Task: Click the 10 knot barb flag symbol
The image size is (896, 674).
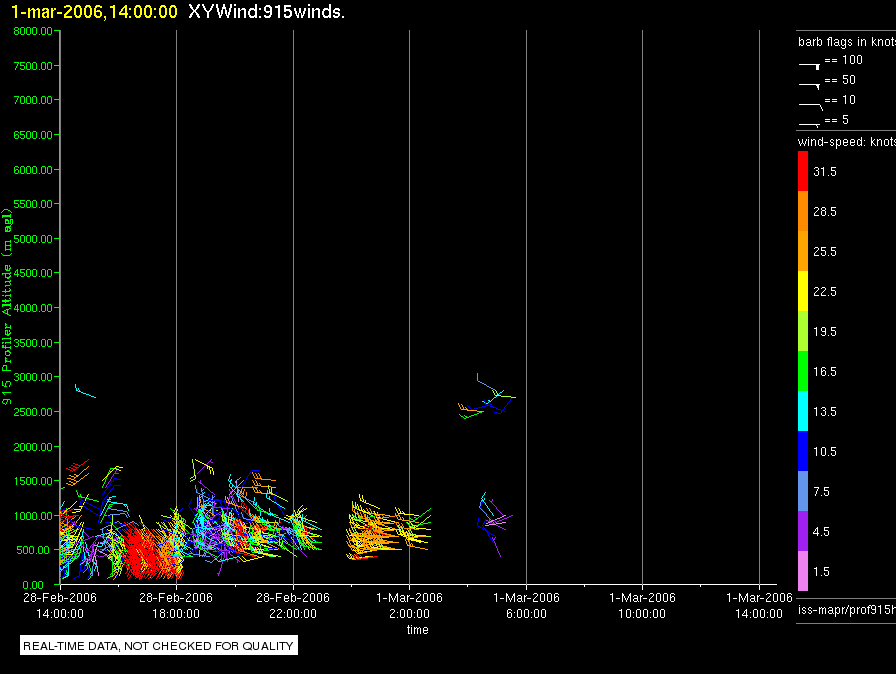Action: 811,106
